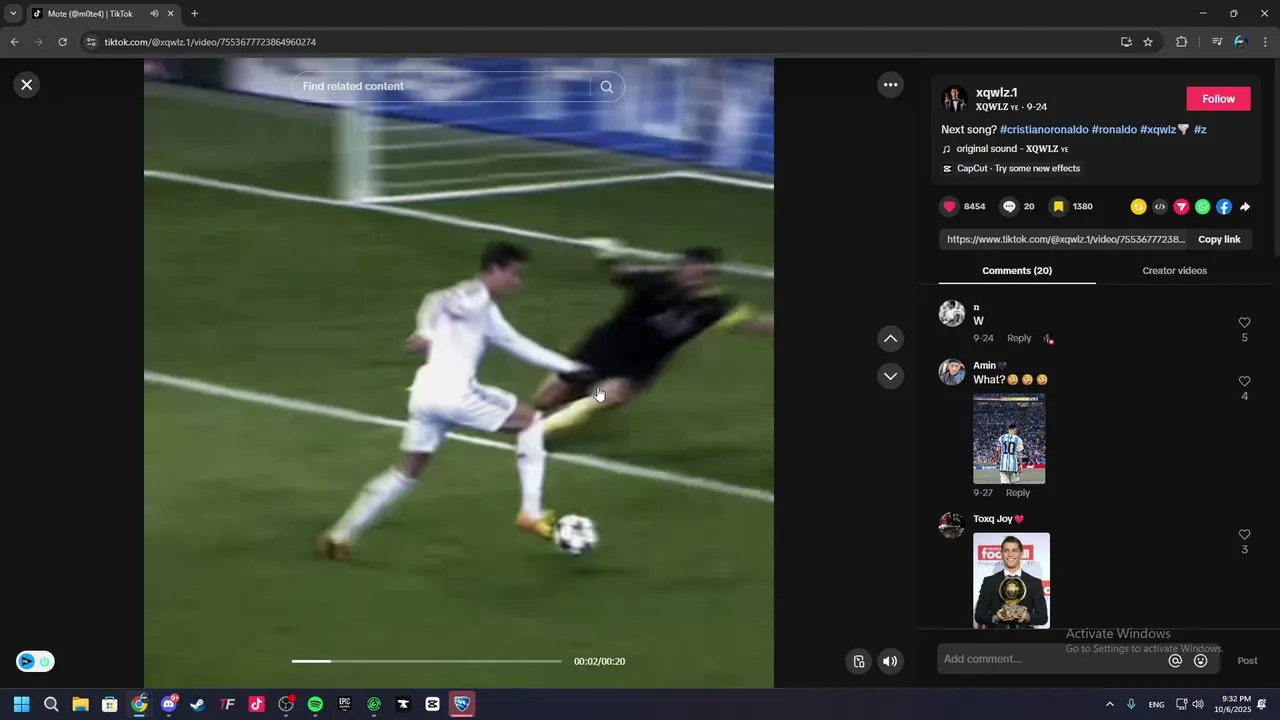This screenshot has width=1280, height=720.
Task: Toggle the auto-scroll icon beside volume
Action: click(858, 661)
